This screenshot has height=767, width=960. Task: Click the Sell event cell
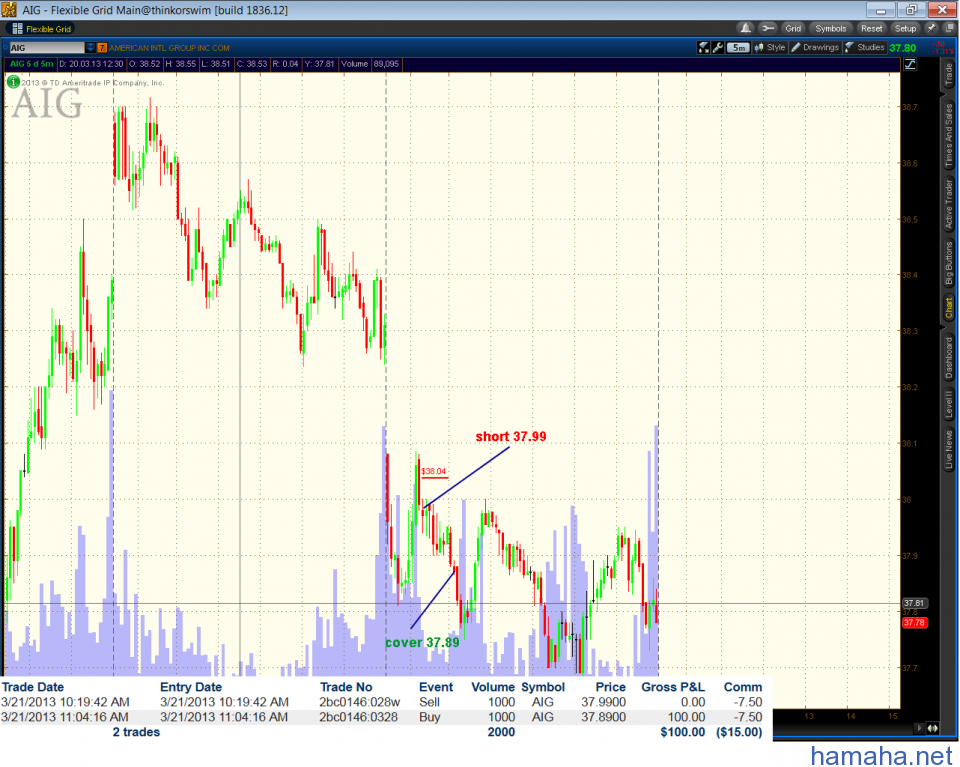click(429, 702)
